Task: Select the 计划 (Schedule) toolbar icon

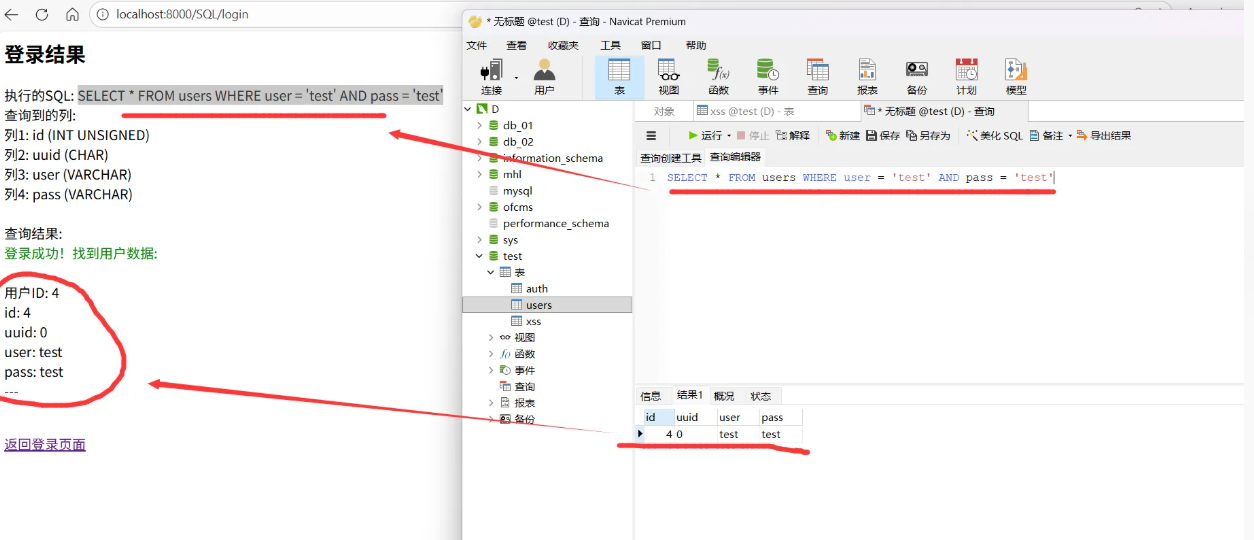Action: click(x=966, y=76)
